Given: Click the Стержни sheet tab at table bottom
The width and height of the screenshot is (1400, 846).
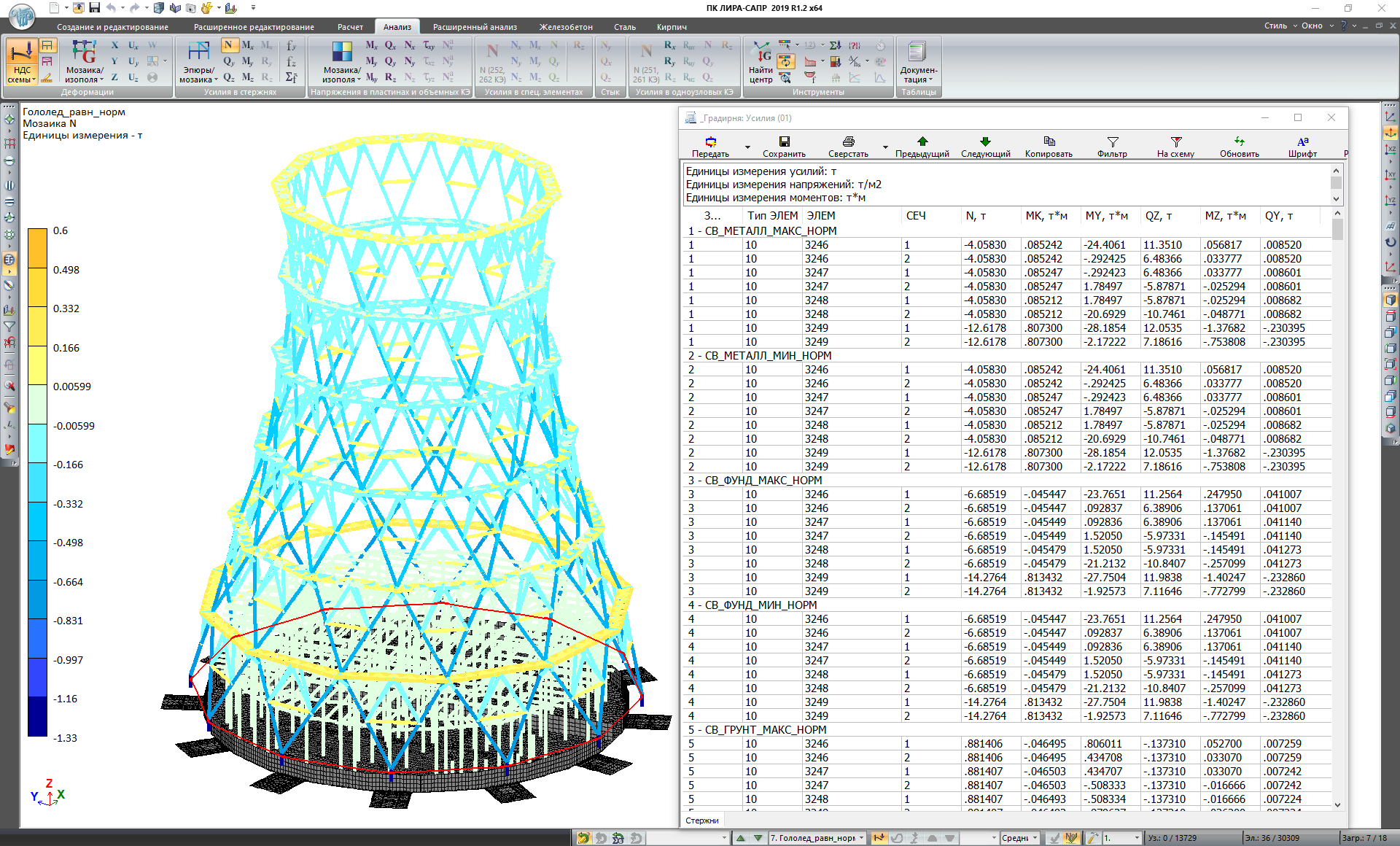Looking at the screenshot, I should coord(702,820).
